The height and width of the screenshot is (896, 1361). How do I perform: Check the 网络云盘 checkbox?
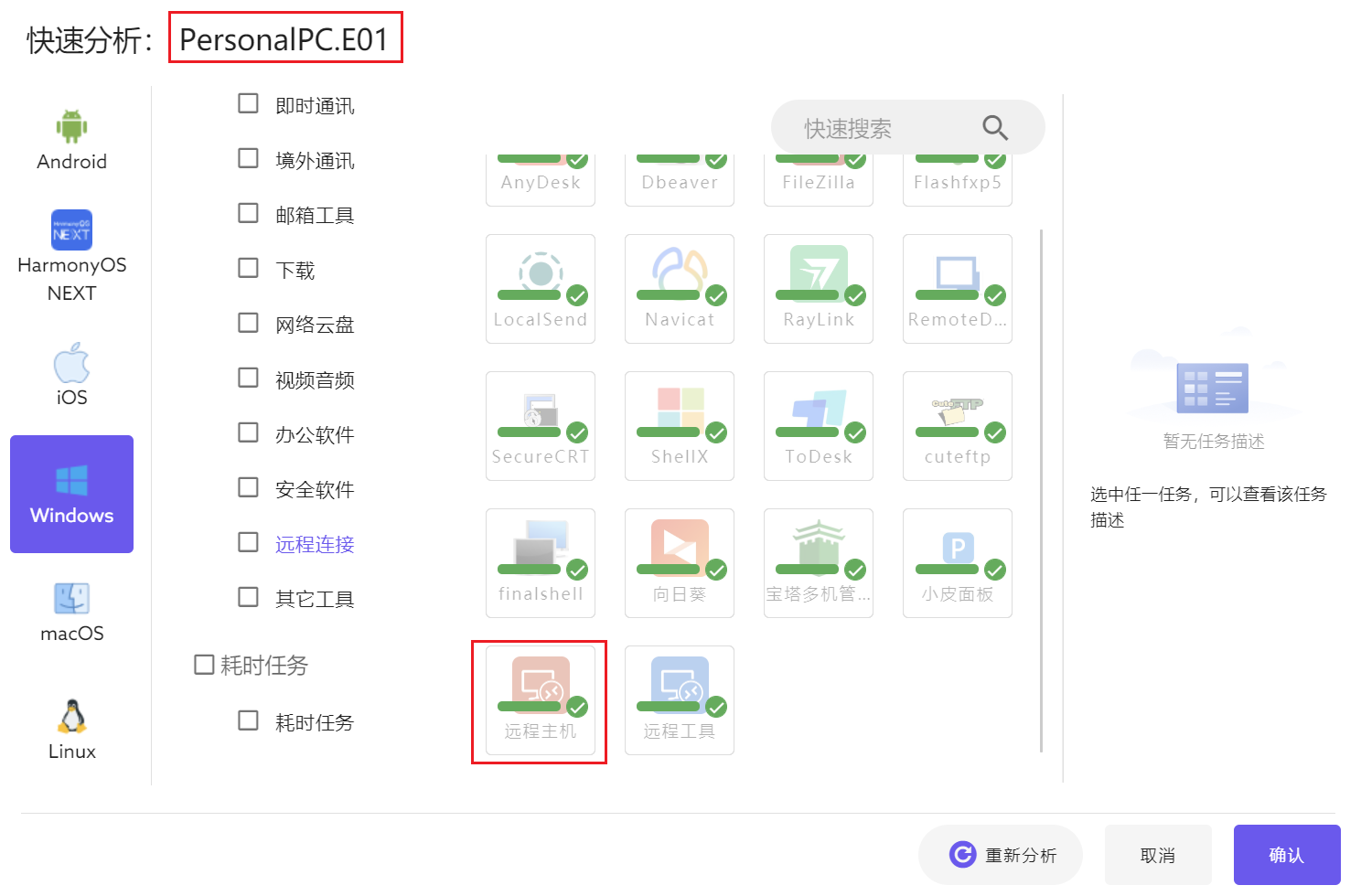click(x=248, y=323)
